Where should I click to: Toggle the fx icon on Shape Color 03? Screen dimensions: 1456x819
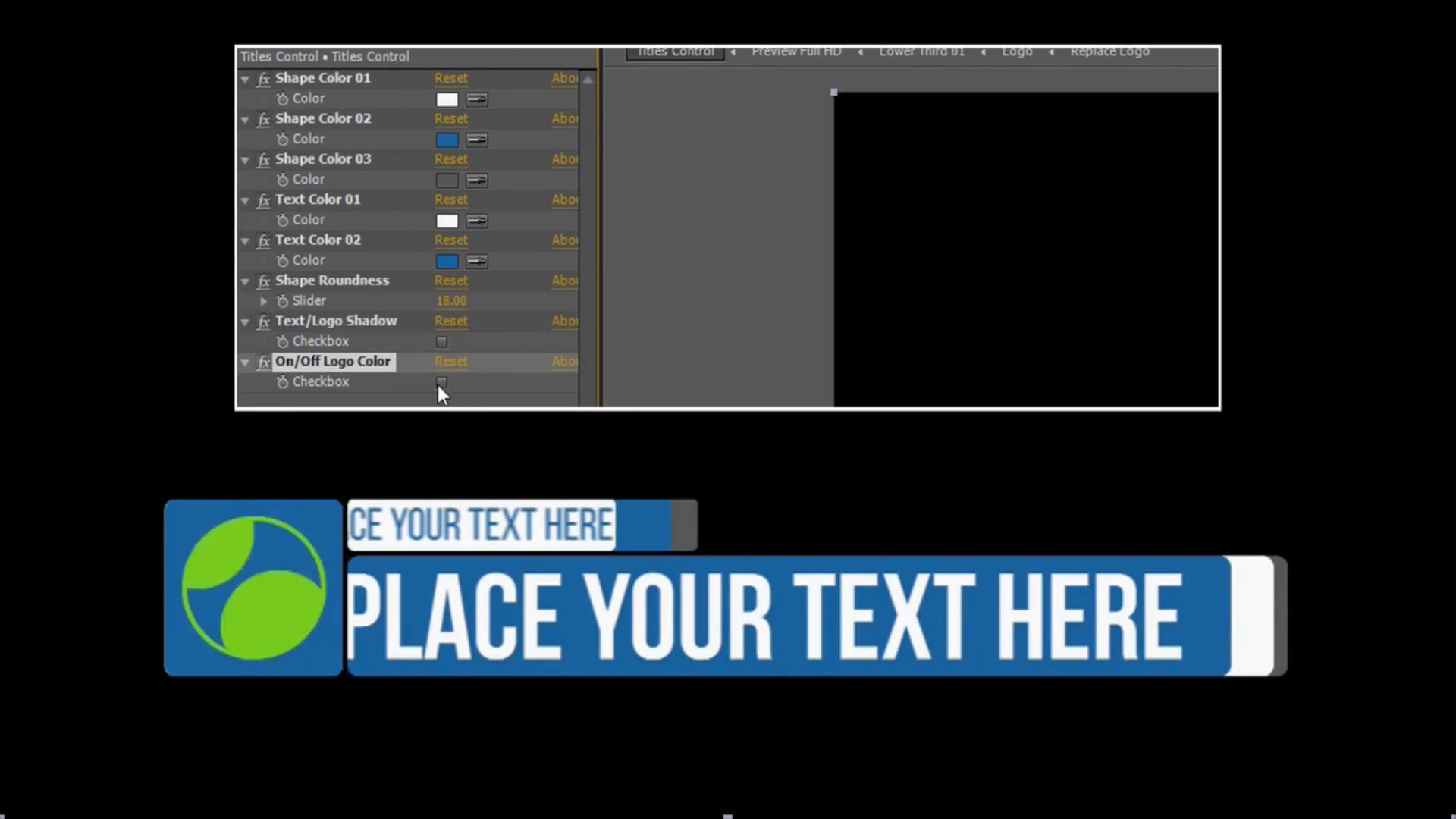[x=263, y=160]
